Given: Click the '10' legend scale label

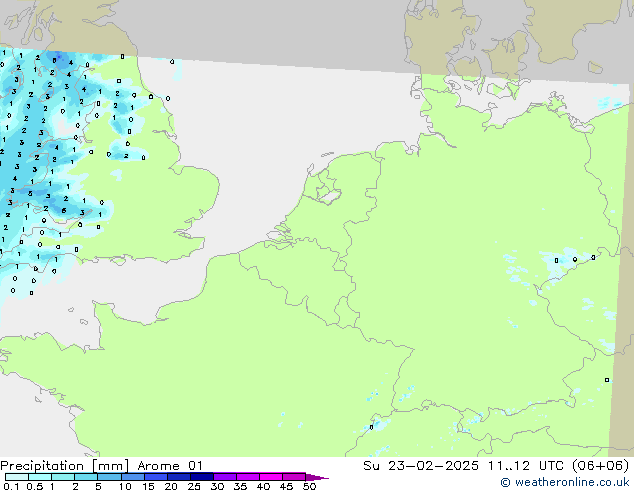Looking at the screenshot, I should tap(125, 486).
